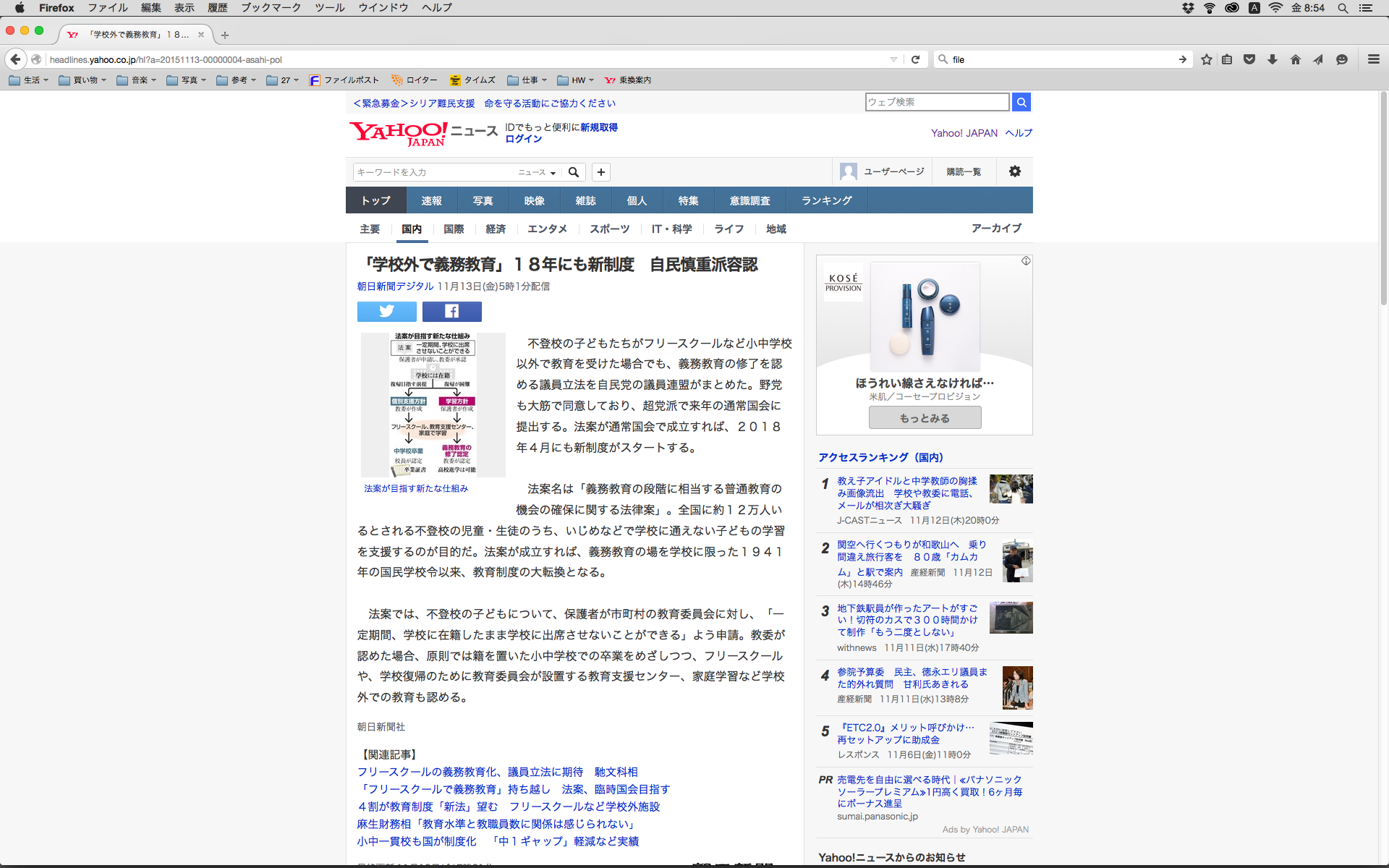This screenshot has width=1389, height=868.
Task: Open the ログイン link
Action: [x=523, y=139]
